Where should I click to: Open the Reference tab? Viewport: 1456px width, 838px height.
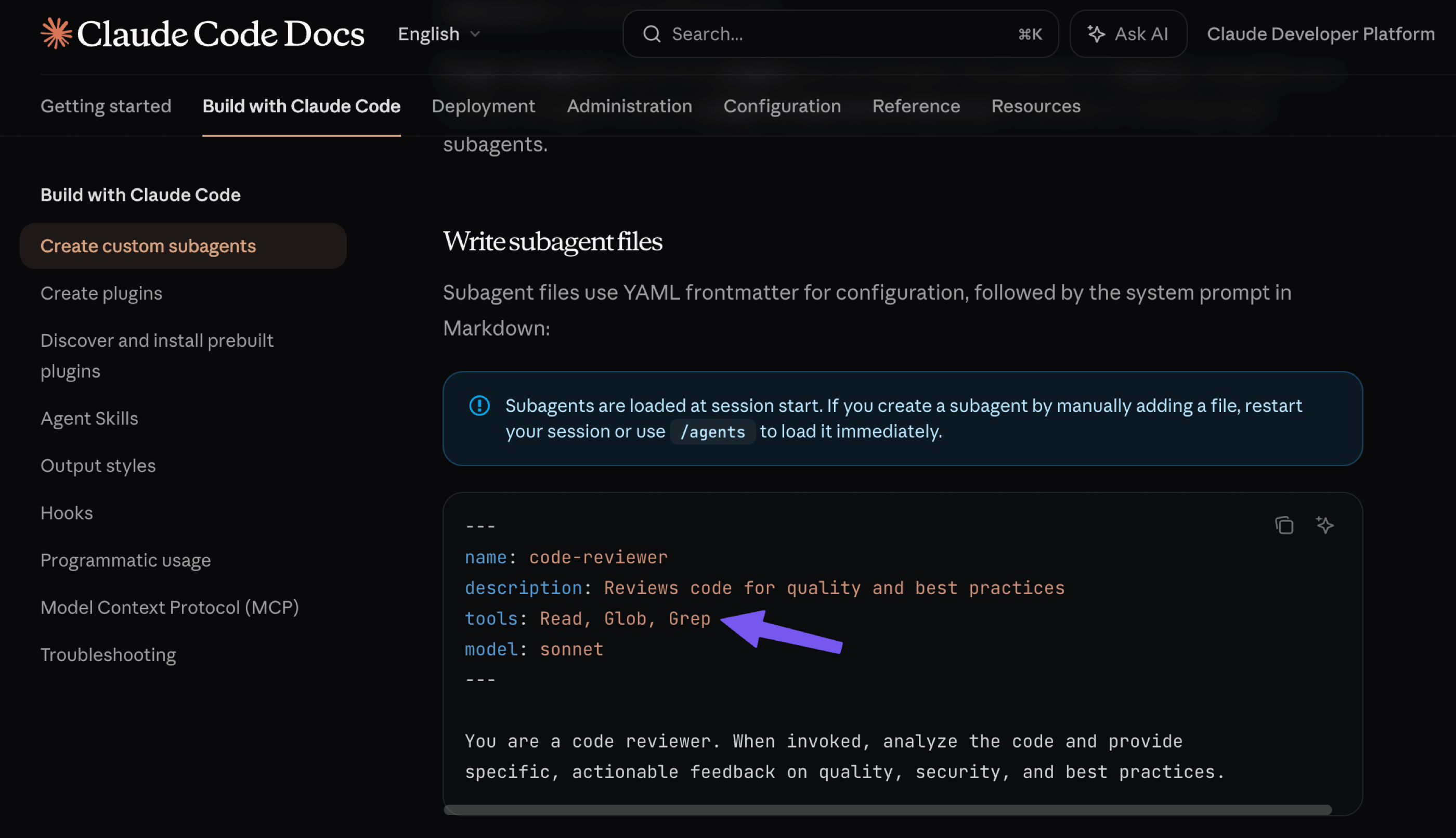[x=916, y=106]
